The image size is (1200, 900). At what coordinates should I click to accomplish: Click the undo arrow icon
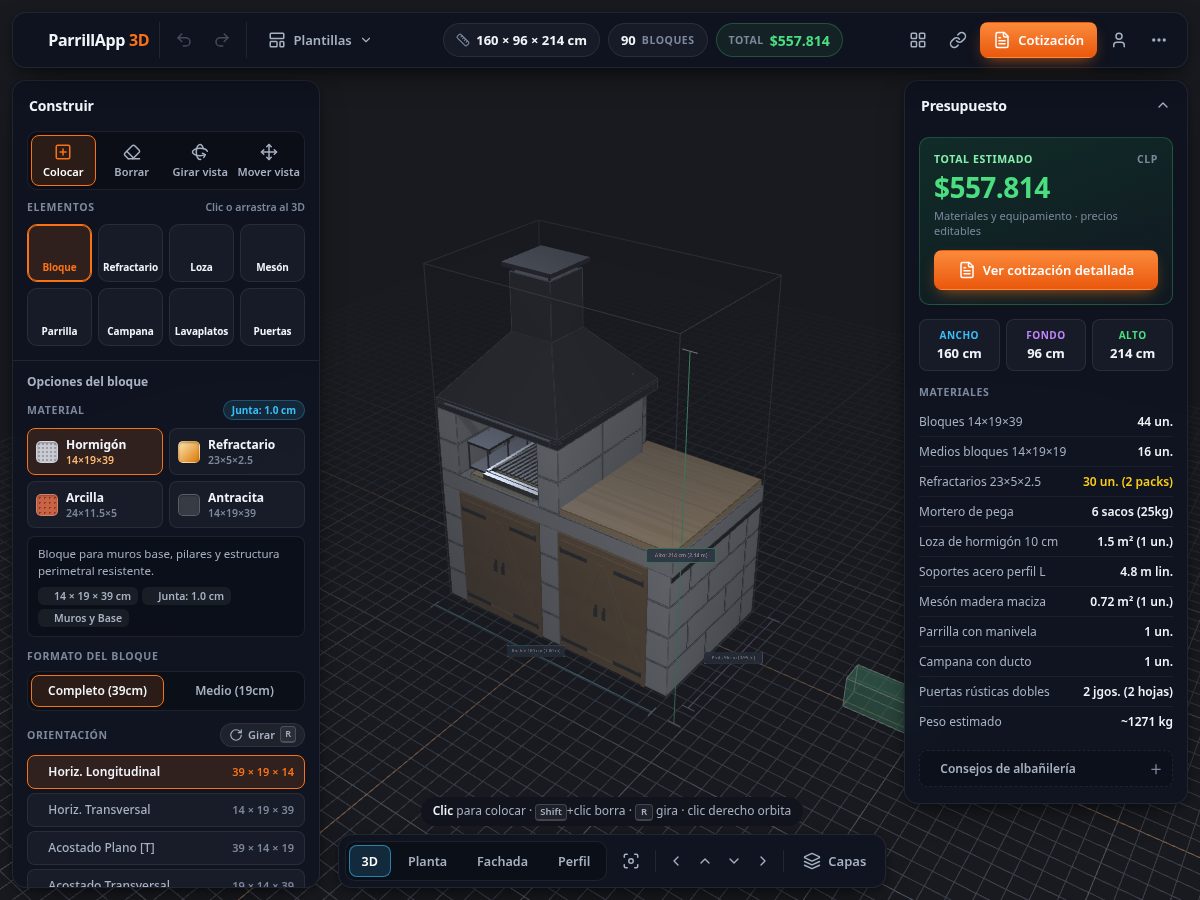click(x=184, y=40)
